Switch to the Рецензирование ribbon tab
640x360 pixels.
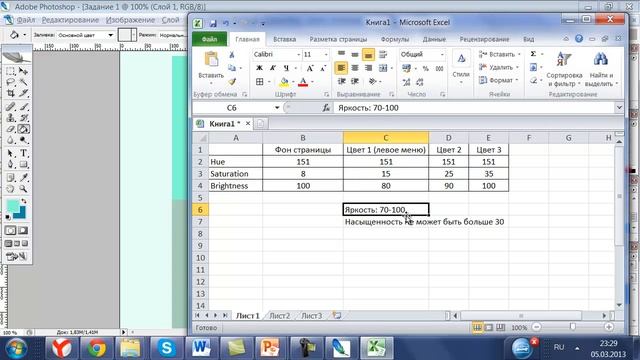pyautogui.click(x=484, y=39)
